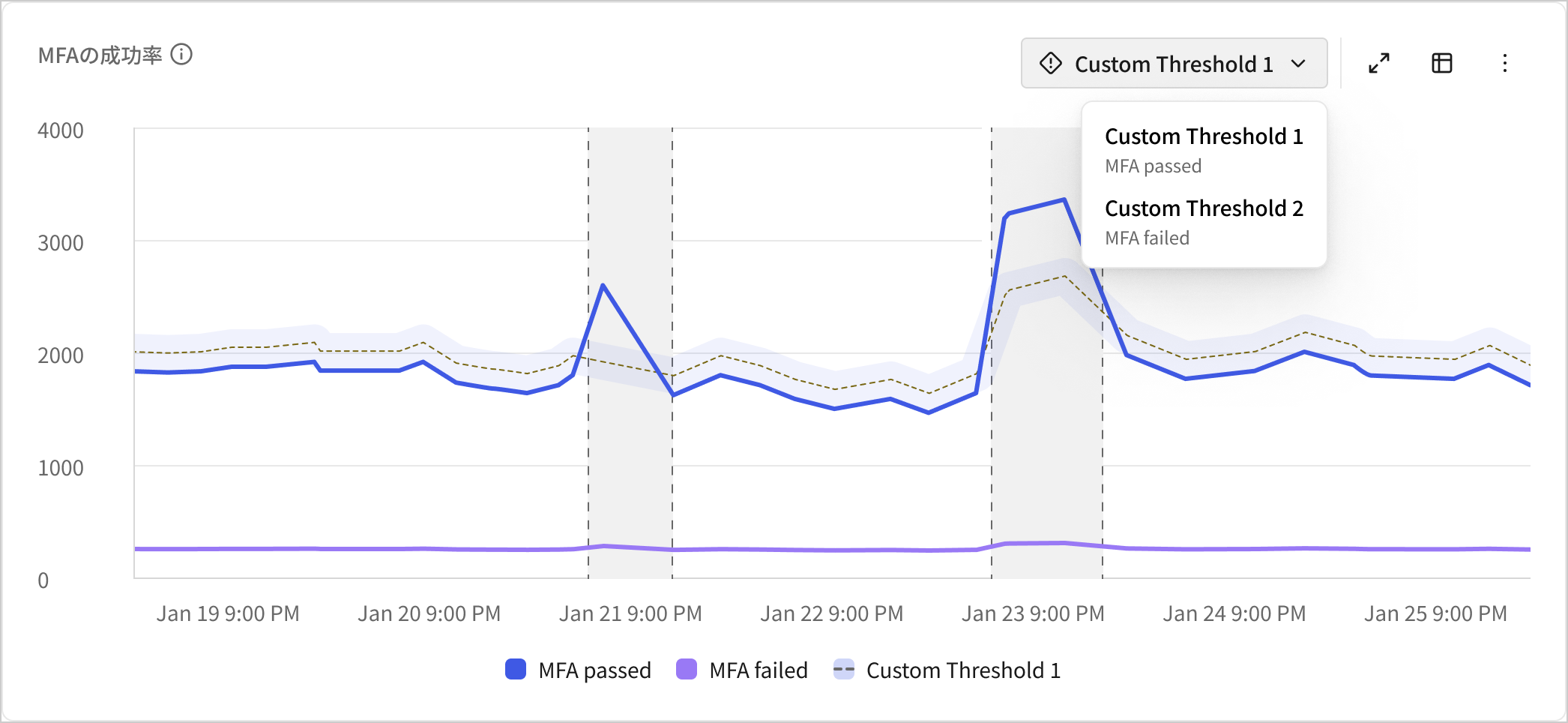Collapse the open threshold selector dropdown
The width and height of the screenshot is (1568, 723).
pos(1300,64)
